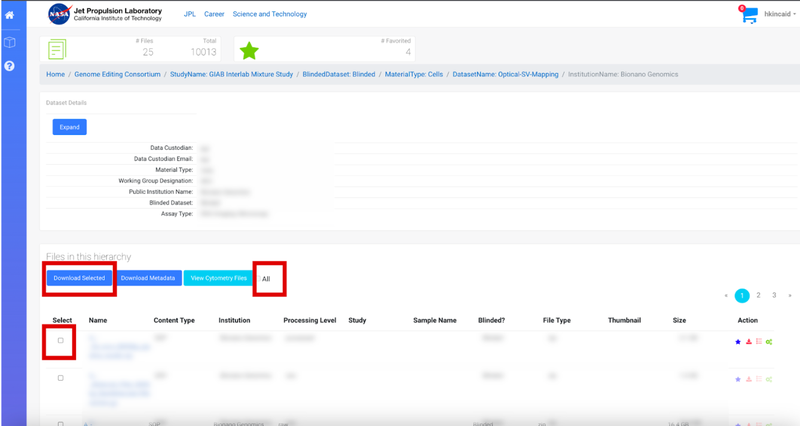800x426 pixels.
Task: Open the shopping cart icon
Action: [x=749, y=15]
